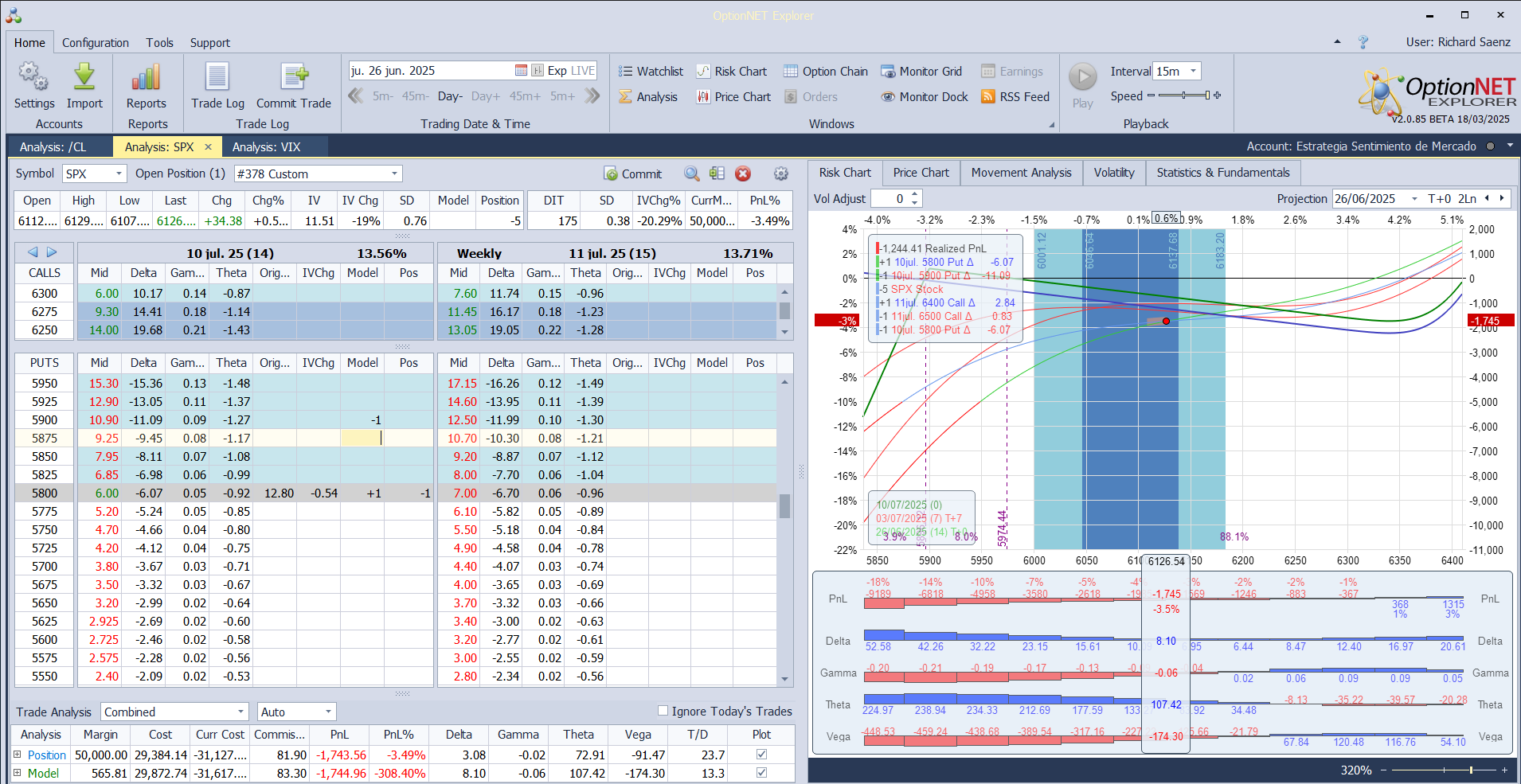Viewport: 1521px width, 784px height.
Task: Open the analysis settings gear icon
Action: pos(781,174)
